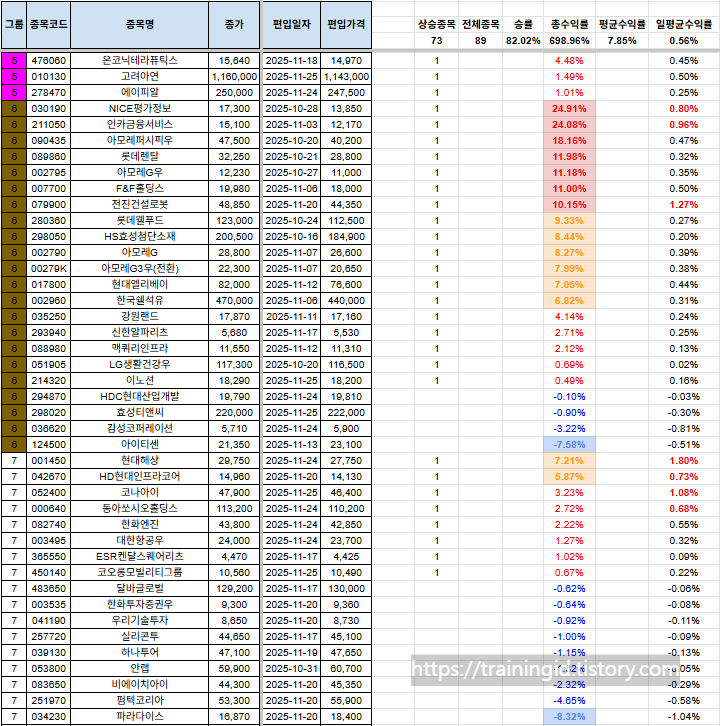Image resolution: width=720 pixels, height=726 pixels.
Task: Click stock name F&F홀딩스
Action: tap(139, 188)
